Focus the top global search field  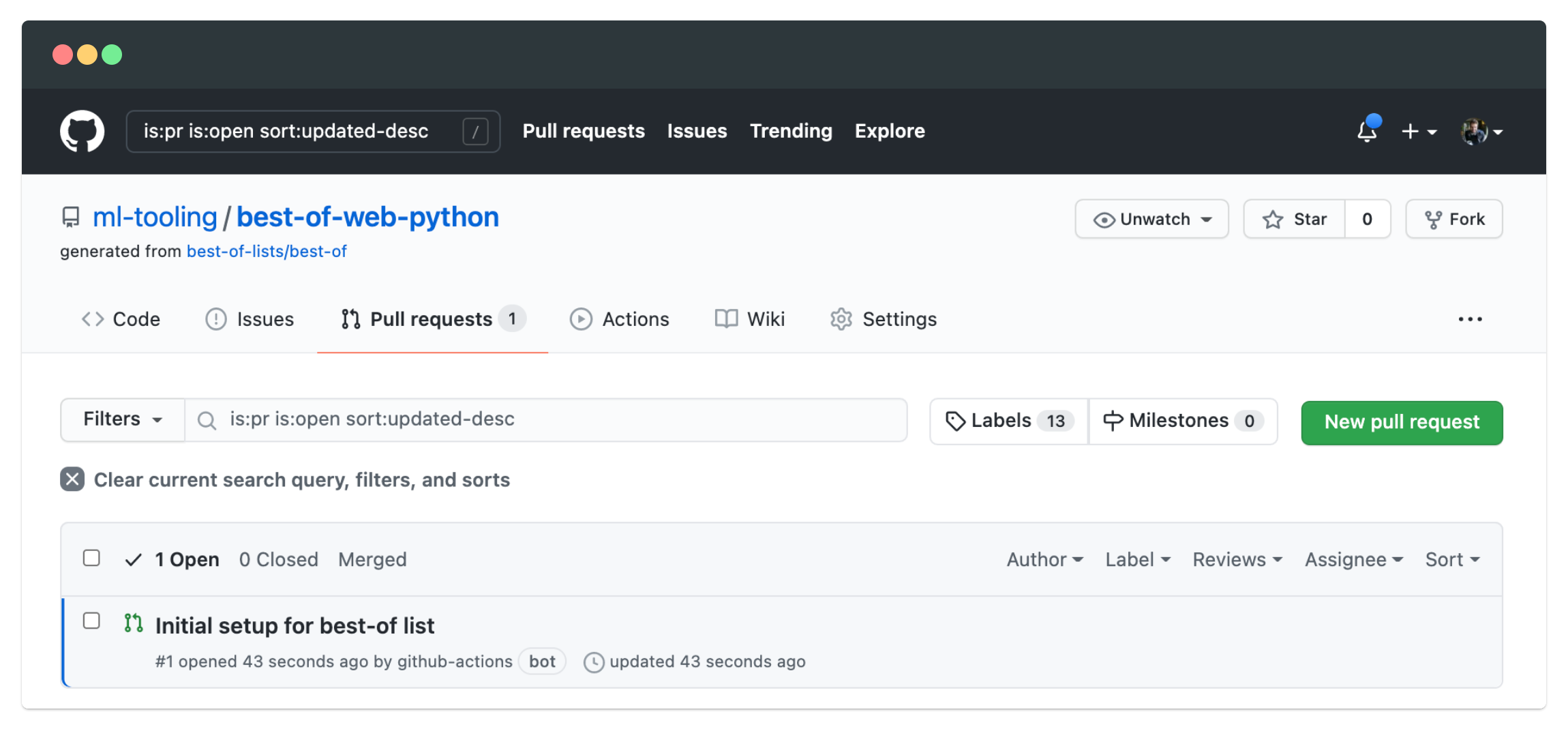(313, 131)
